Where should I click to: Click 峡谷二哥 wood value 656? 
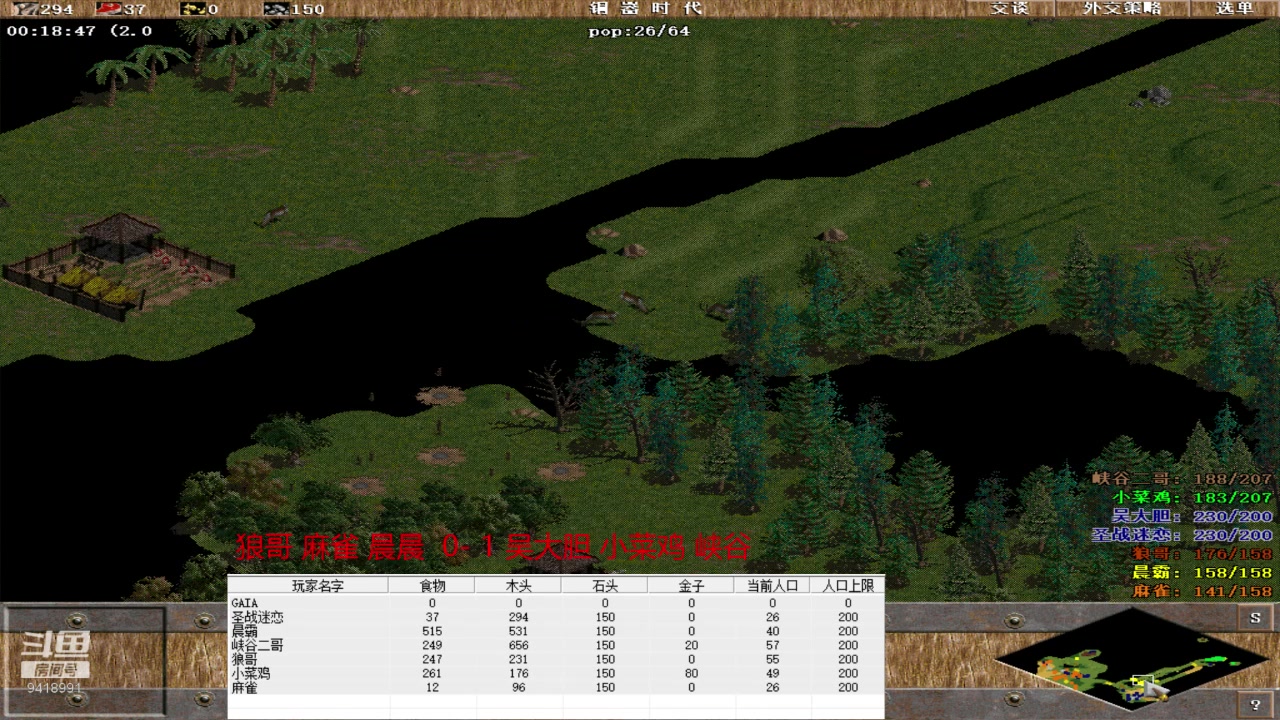coord(518,645)
